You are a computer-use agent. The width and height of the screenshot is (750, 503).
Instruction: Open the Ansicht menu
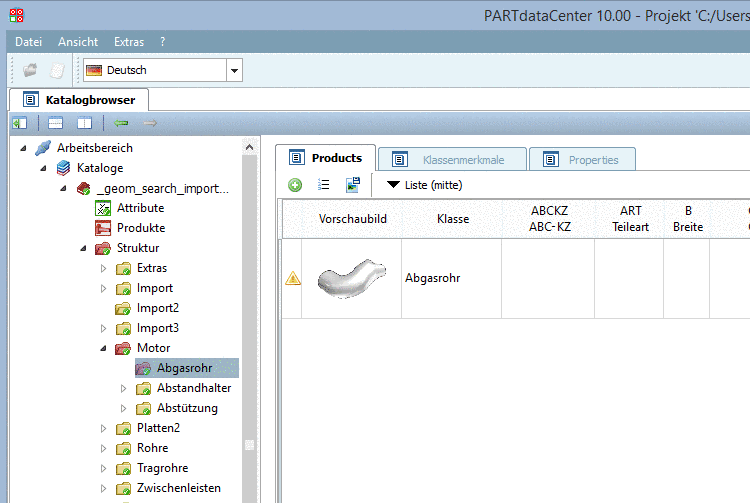(x=78, y=42)
